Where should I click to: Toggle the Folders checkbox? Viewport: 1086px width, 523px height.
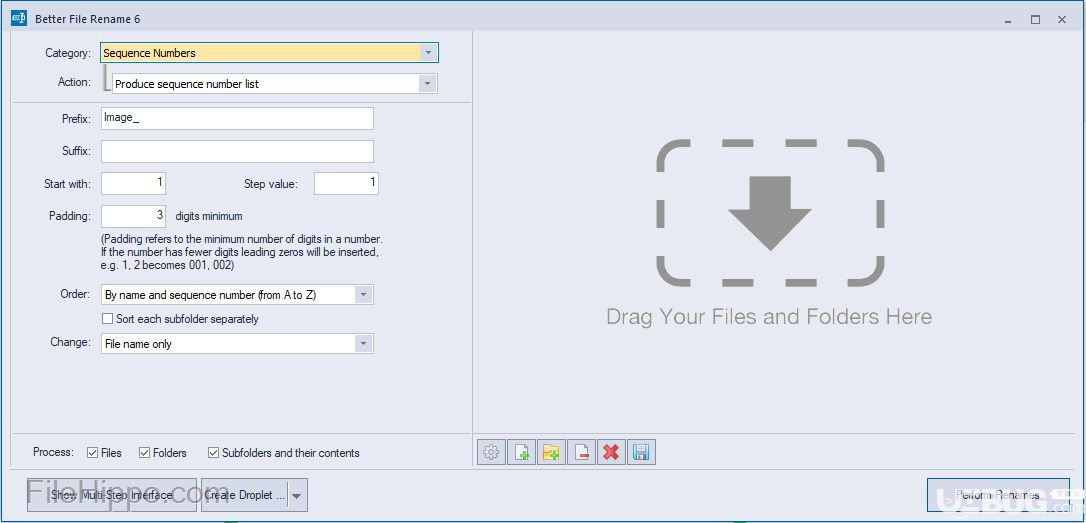[x=144, y=453]
